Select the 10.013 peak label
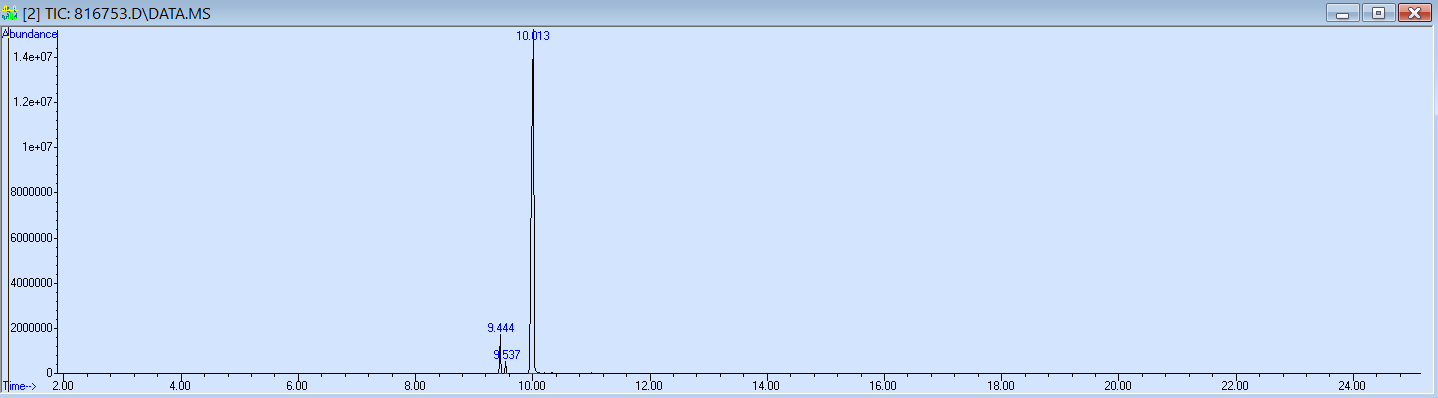The image size is (1438, 398). tap(533, 36)
